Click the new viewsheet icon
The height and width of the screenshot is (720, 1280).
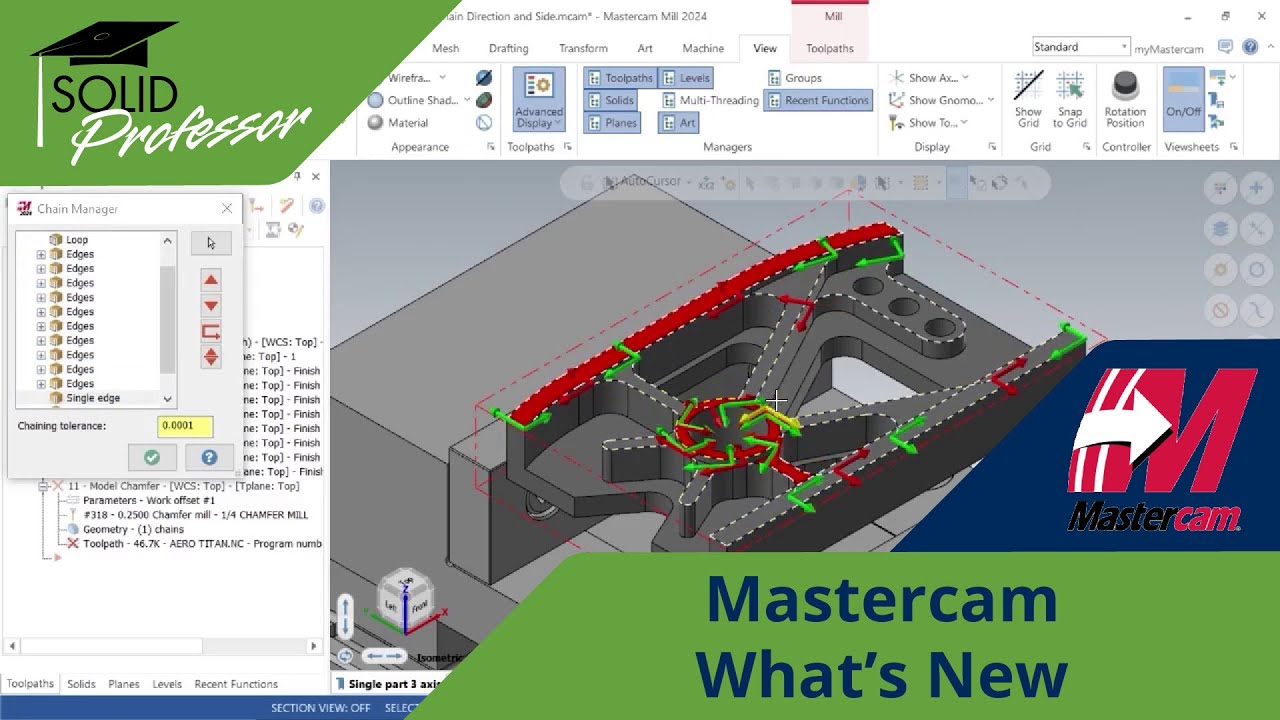(x=1217, y=78)
